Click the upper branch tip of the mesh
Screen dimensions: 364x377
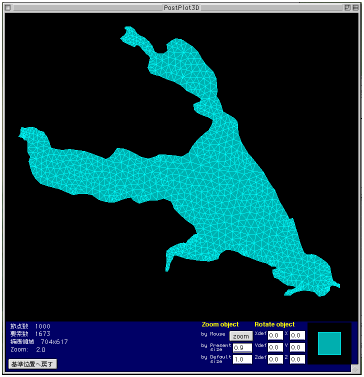[128, 35]
